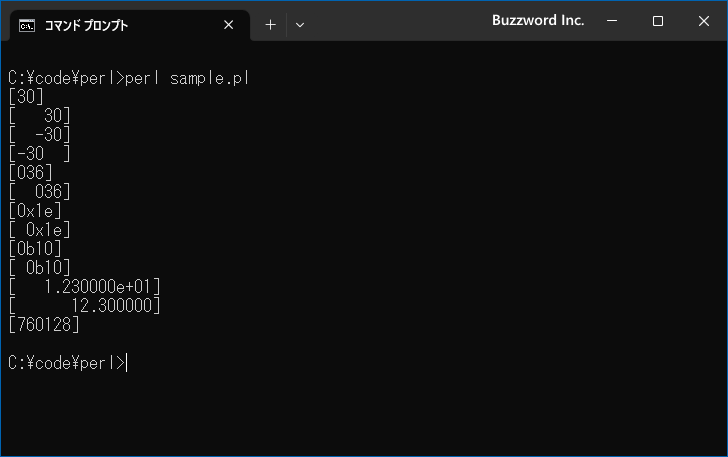This screenshot has width=728, height=457.
Task: Open a new terminal tab
Action: point(270,25)
